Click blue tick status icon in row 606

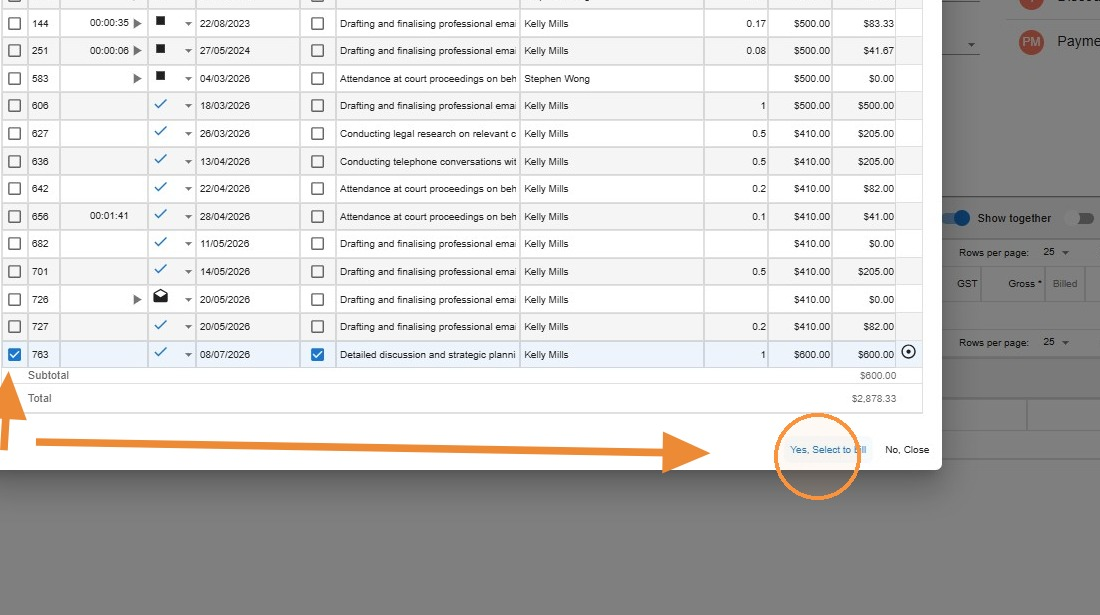click(x=161, y=104)
